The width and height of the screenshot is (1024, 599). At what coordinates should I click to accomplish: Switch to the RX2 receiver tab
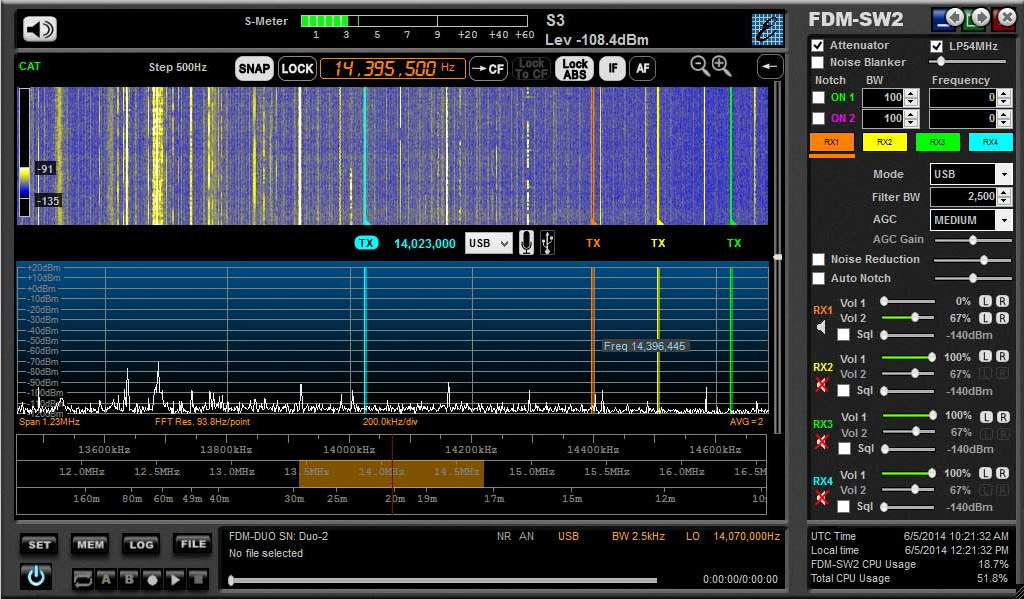[x=884, y=142]
